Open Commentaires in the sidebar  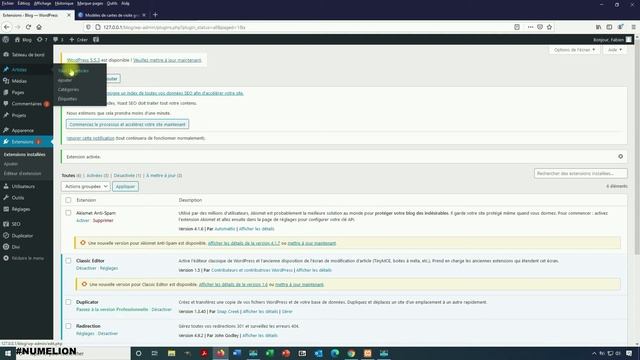(27, 104)
